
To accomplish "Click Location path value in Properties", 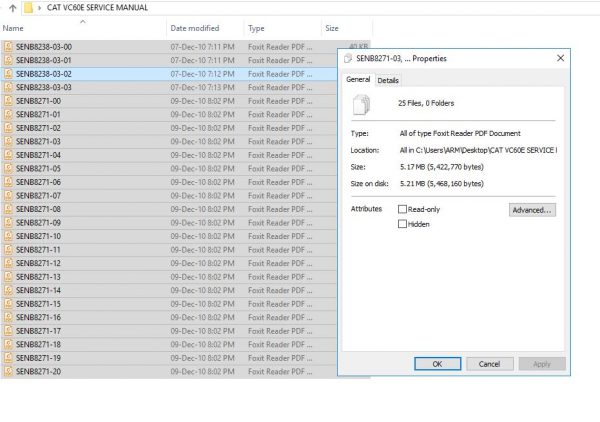I will point(478,150).
